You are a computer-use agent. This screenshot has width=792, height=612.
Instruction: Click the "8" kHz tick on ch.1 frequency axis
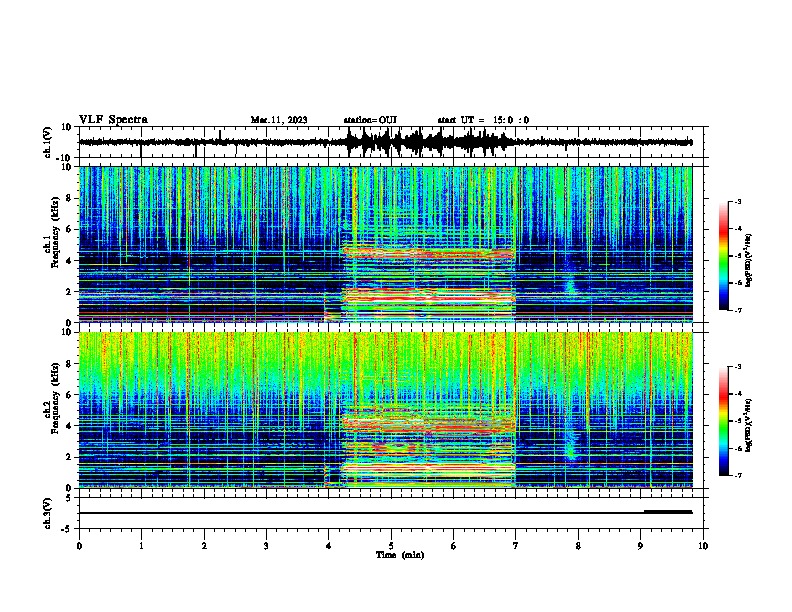tap(70, 198)
